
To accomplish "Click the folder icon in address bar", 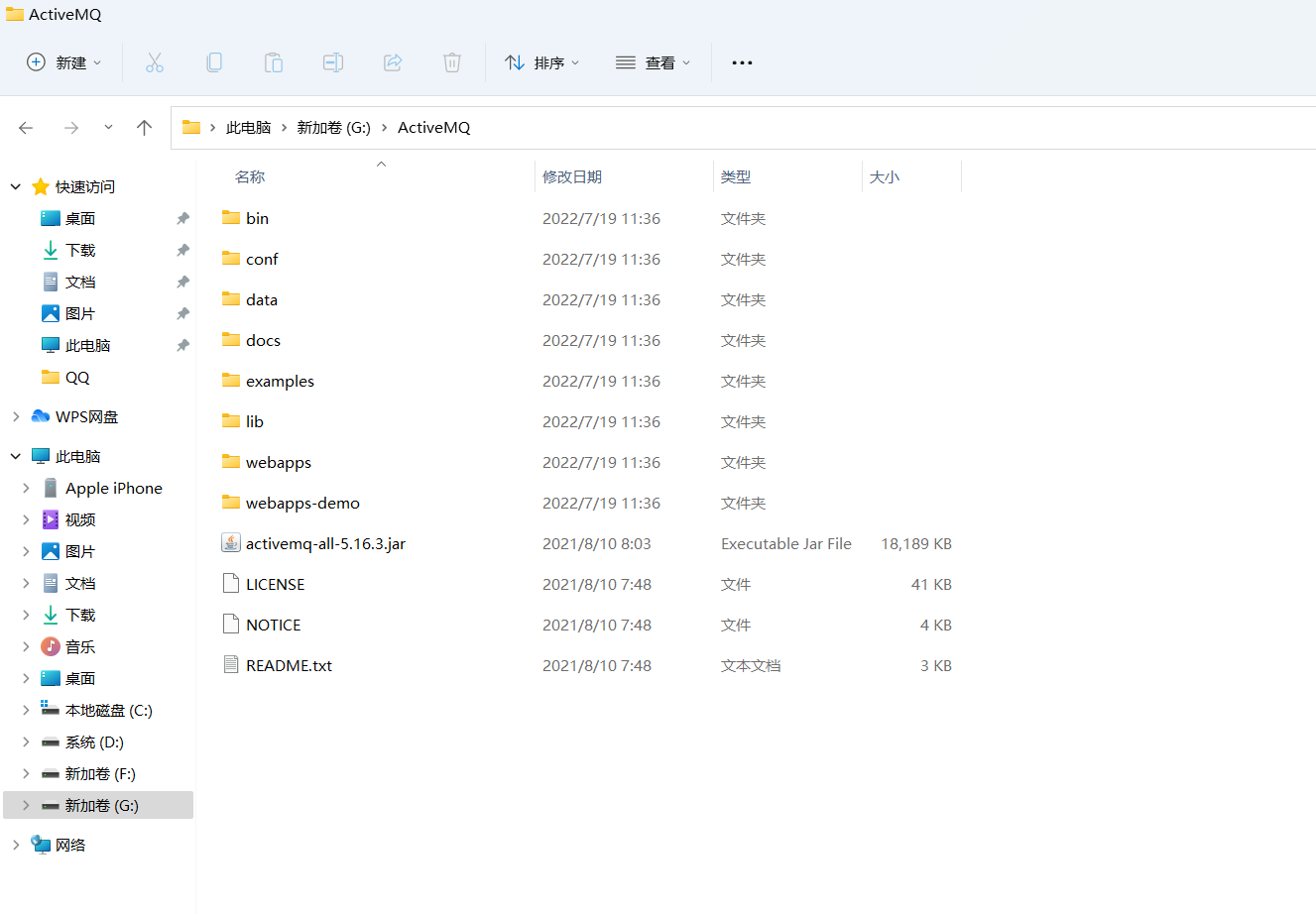I will coord(191,127).
